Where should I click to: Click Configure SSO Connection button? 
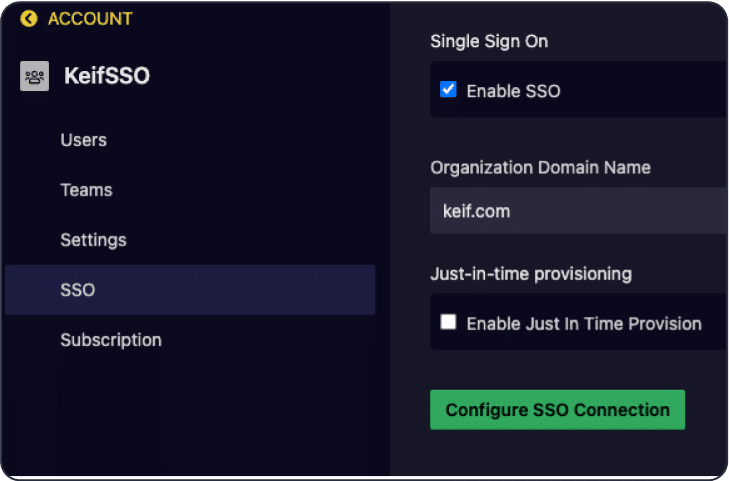(557, 410)
